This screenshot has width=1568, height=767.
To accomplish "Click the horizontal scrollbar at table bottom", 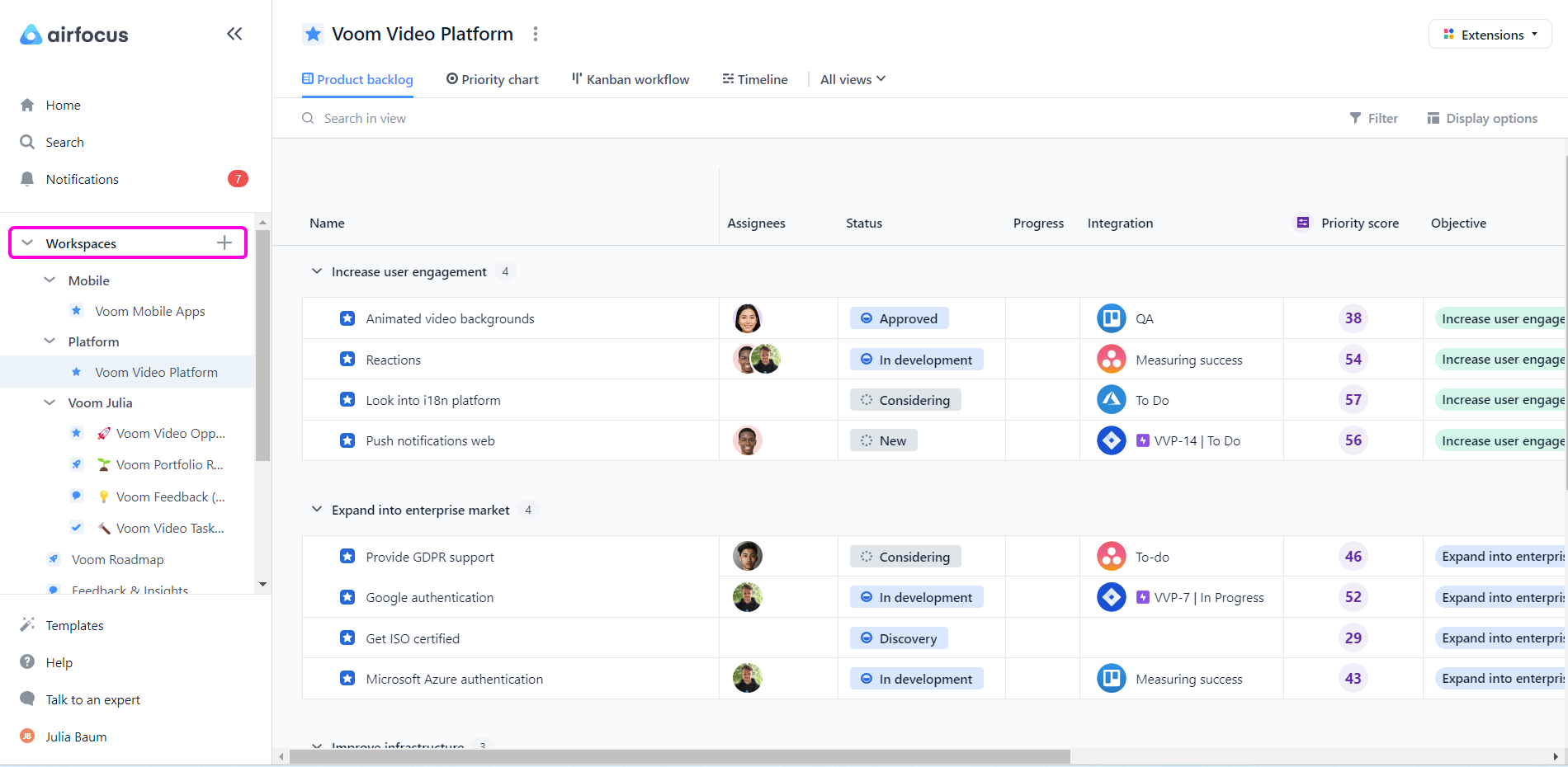I will pyautogui.click(x=679, y=756).
